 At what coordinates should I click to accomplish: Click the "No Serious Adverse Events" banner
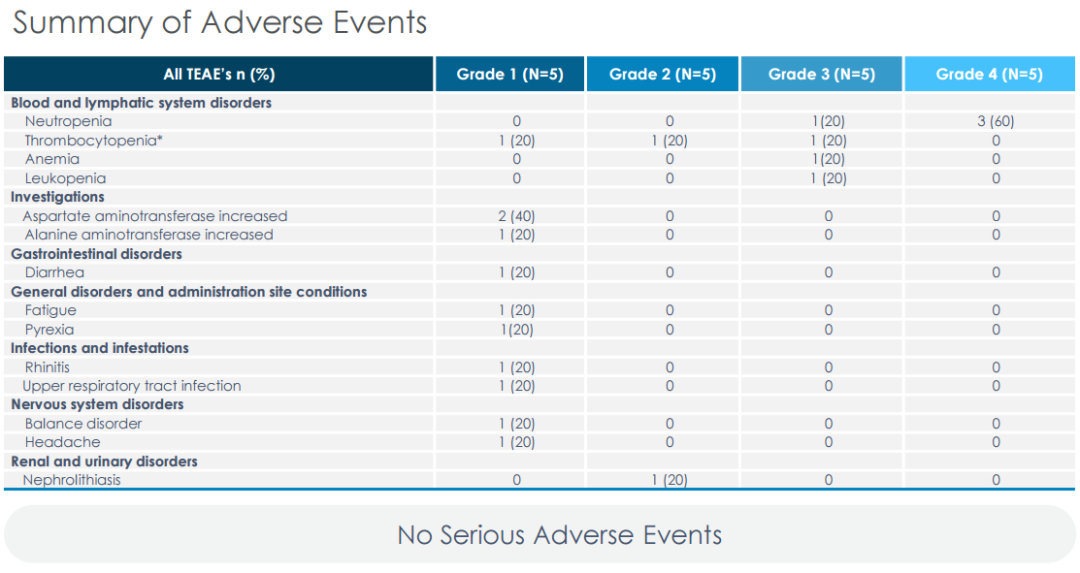(559, 535)
